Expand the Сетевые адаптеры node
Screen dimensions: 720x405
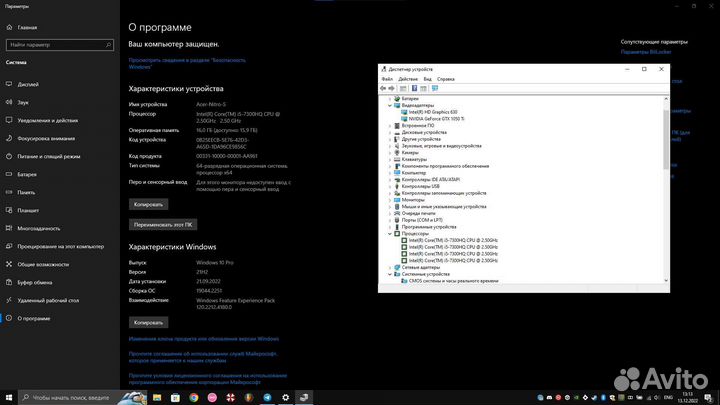click(390, 267)
